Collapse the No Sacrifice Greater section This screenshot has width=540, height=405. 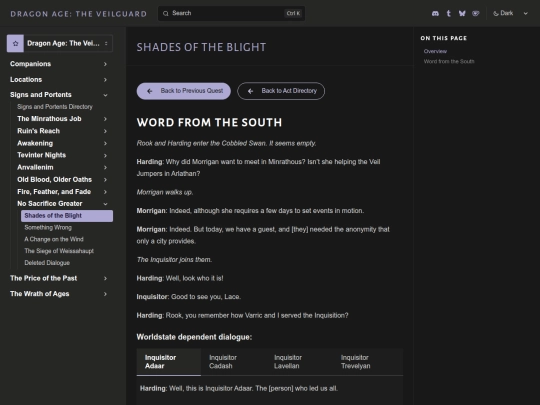105,204
